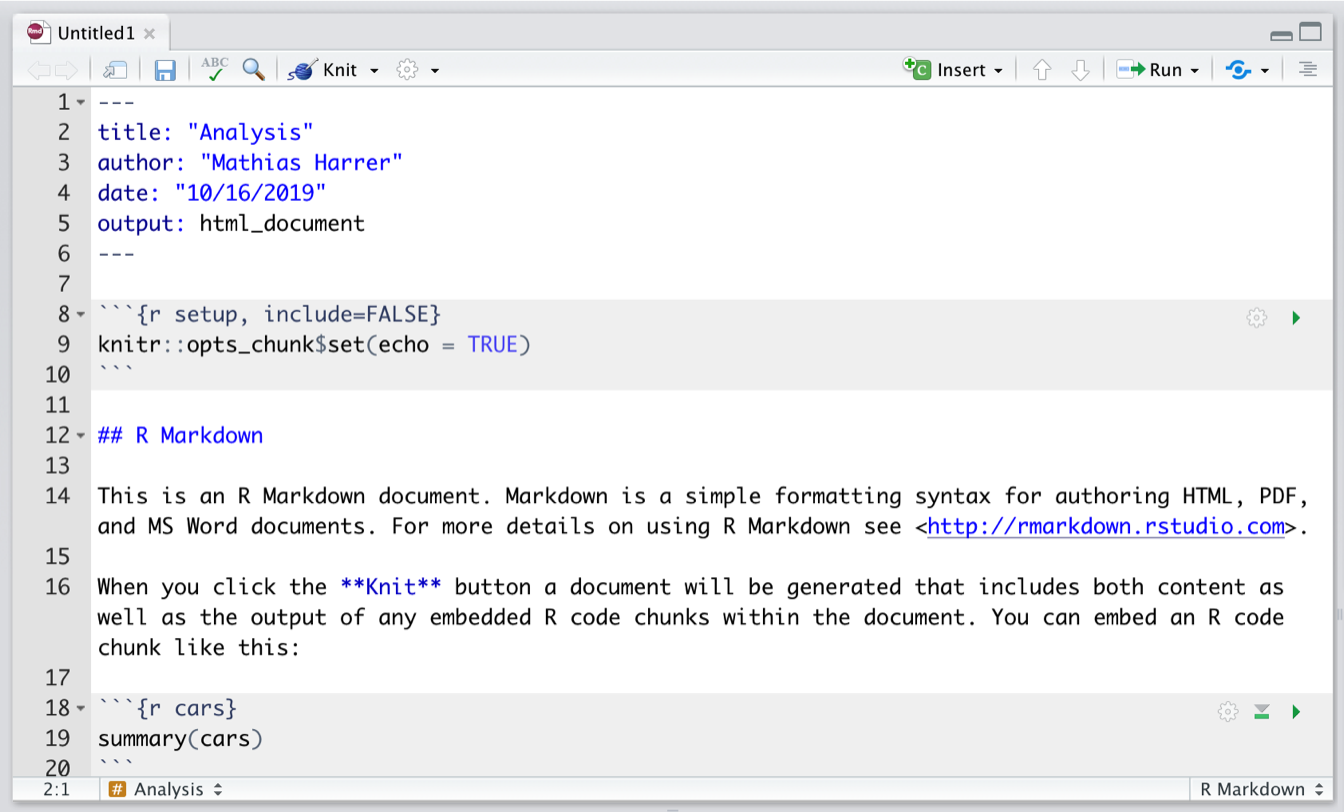Viewport: 1344px width, 812px height.
Task: Open the rmarkdown.rstudio.com link
Action: (x=1105, y=526)
